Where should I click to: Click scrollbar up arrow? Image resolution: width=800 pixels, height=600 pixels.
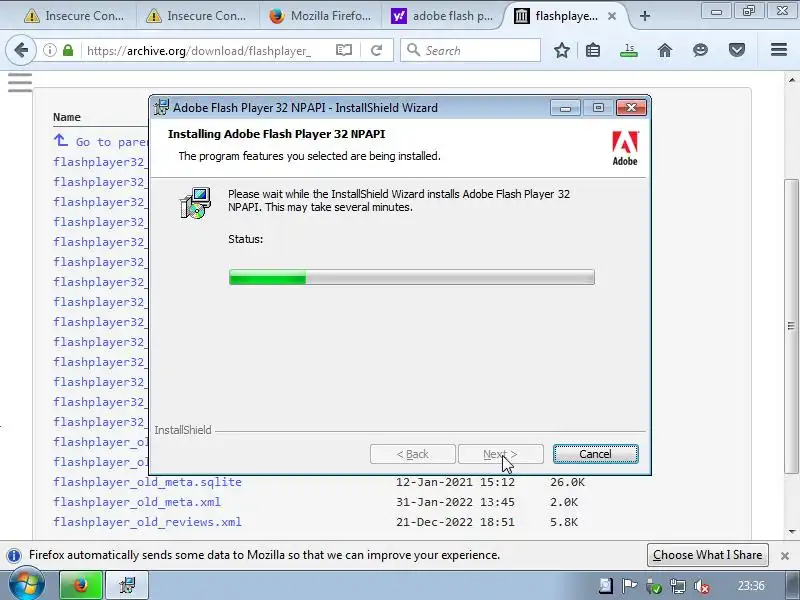click(x=791, y=80)
